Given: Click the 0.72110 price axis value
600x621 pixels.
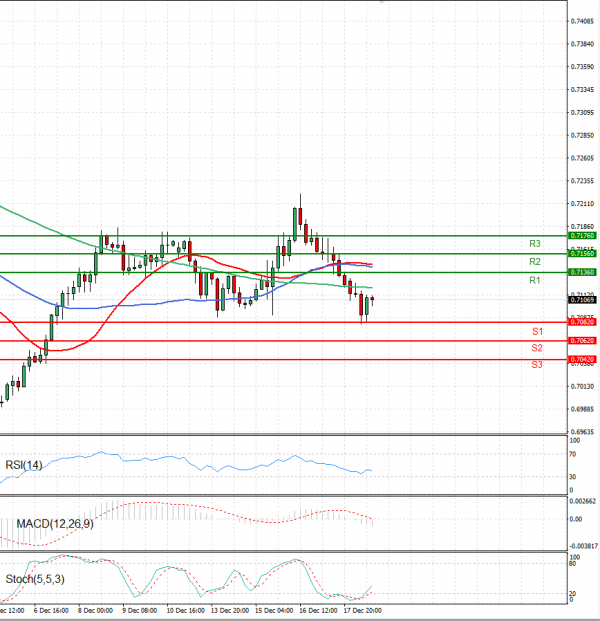Looking at the screenshot, I should (x=582, y=204).
